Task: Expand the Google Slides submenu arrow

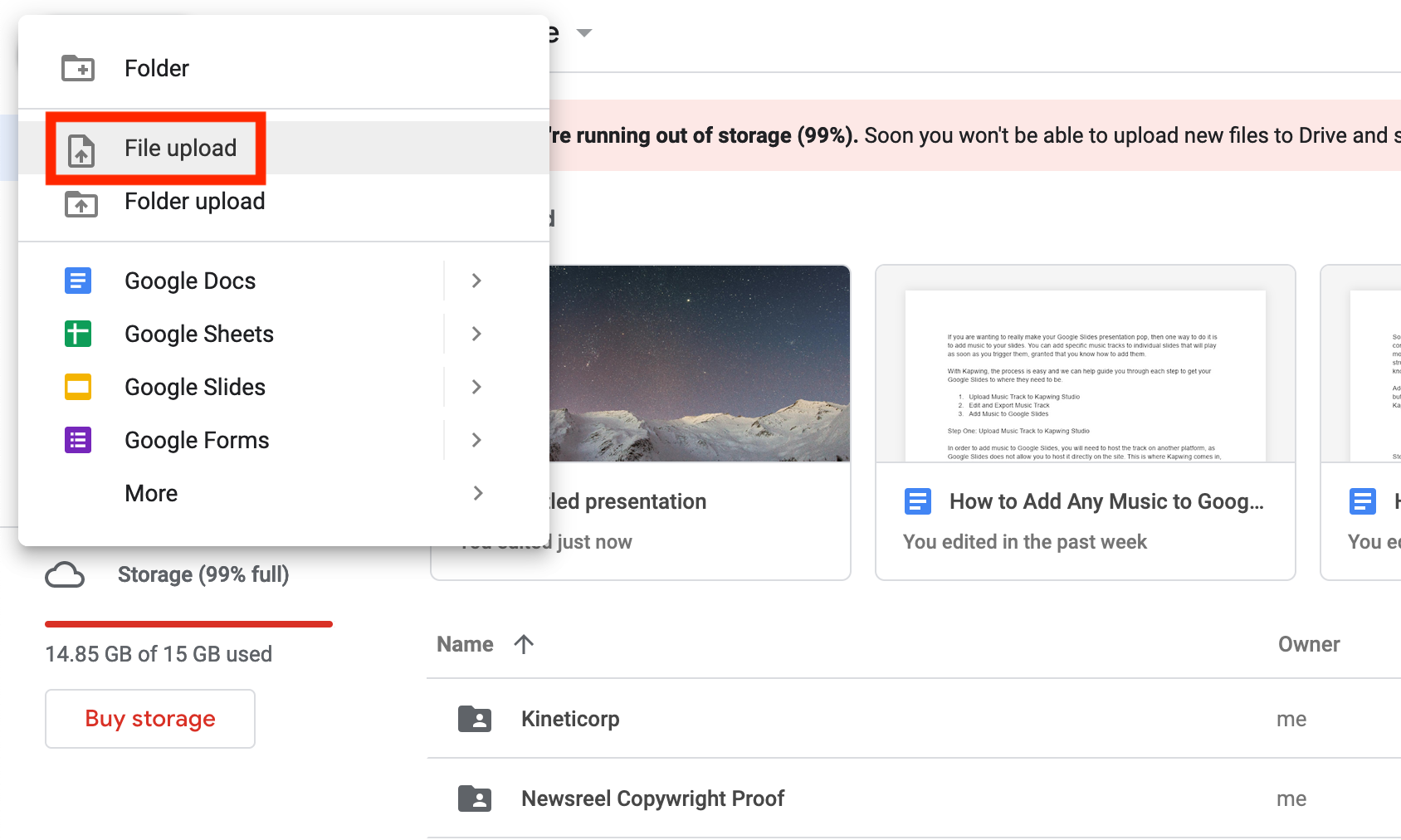Action: tap(476, 387)
